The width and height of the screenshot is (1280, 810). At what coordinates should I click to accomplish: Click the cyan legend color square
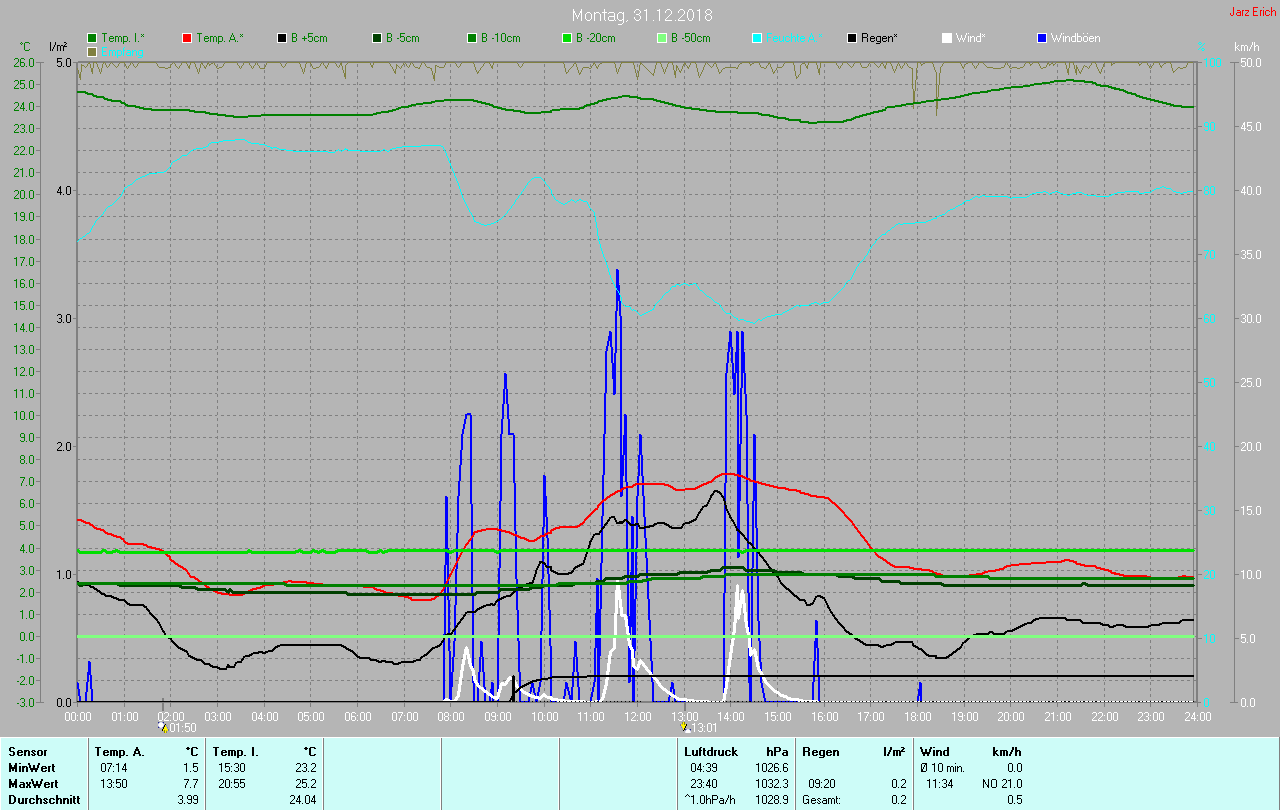click(x=757, y=38)
